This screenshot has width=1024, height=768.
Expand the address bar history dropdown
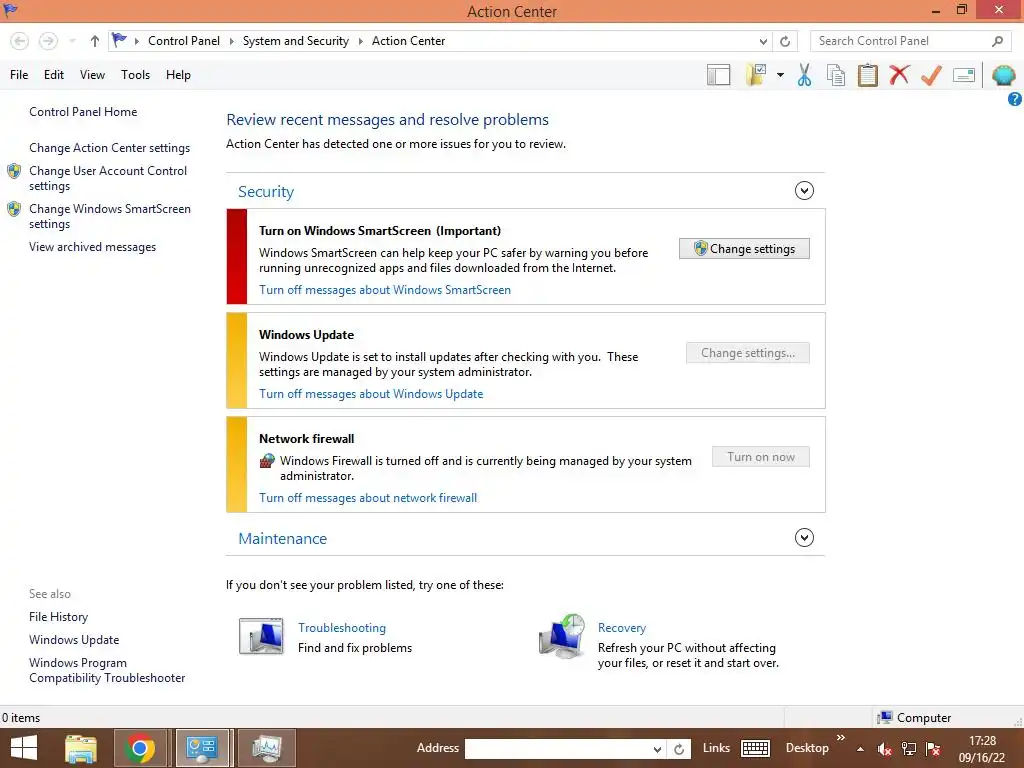763,41
